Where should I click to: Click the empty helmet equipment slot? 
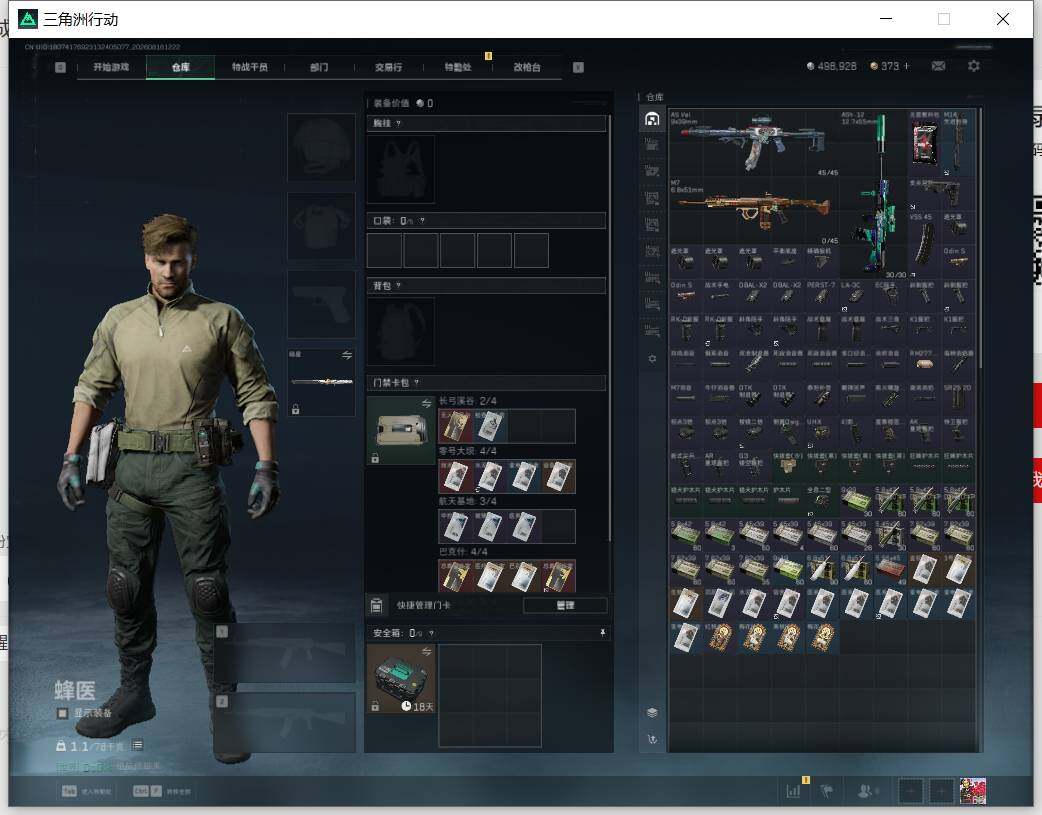[321, 147]
